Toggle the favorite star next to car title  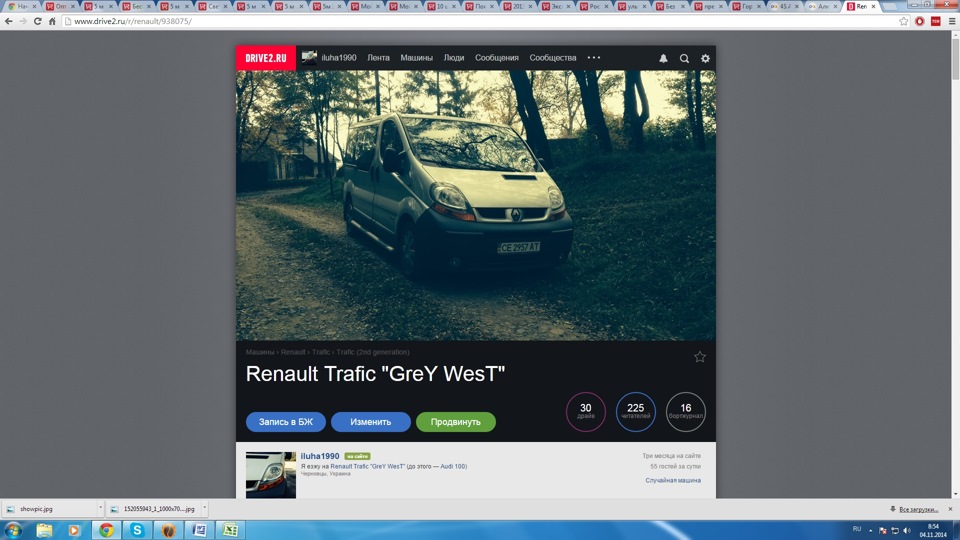coord(700,356)
